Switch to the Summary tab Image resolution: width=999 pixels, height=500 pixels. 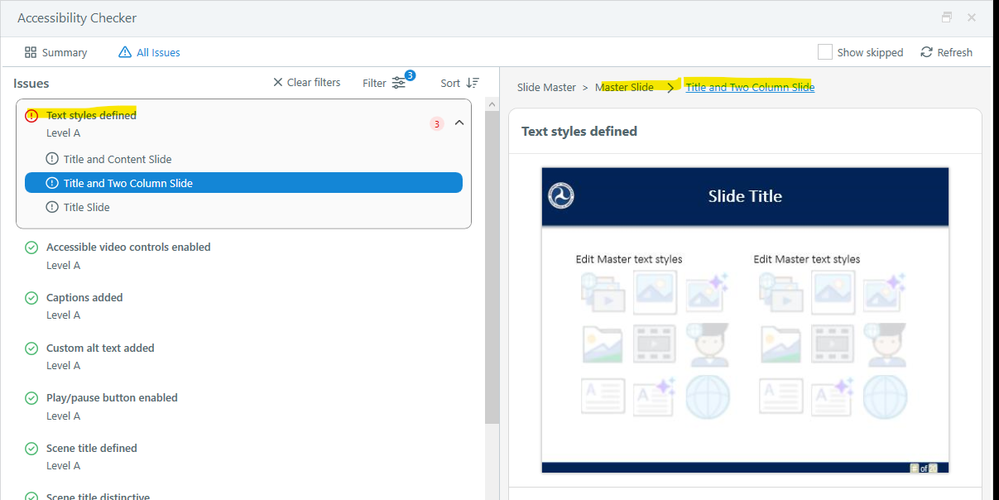(55, 53)
